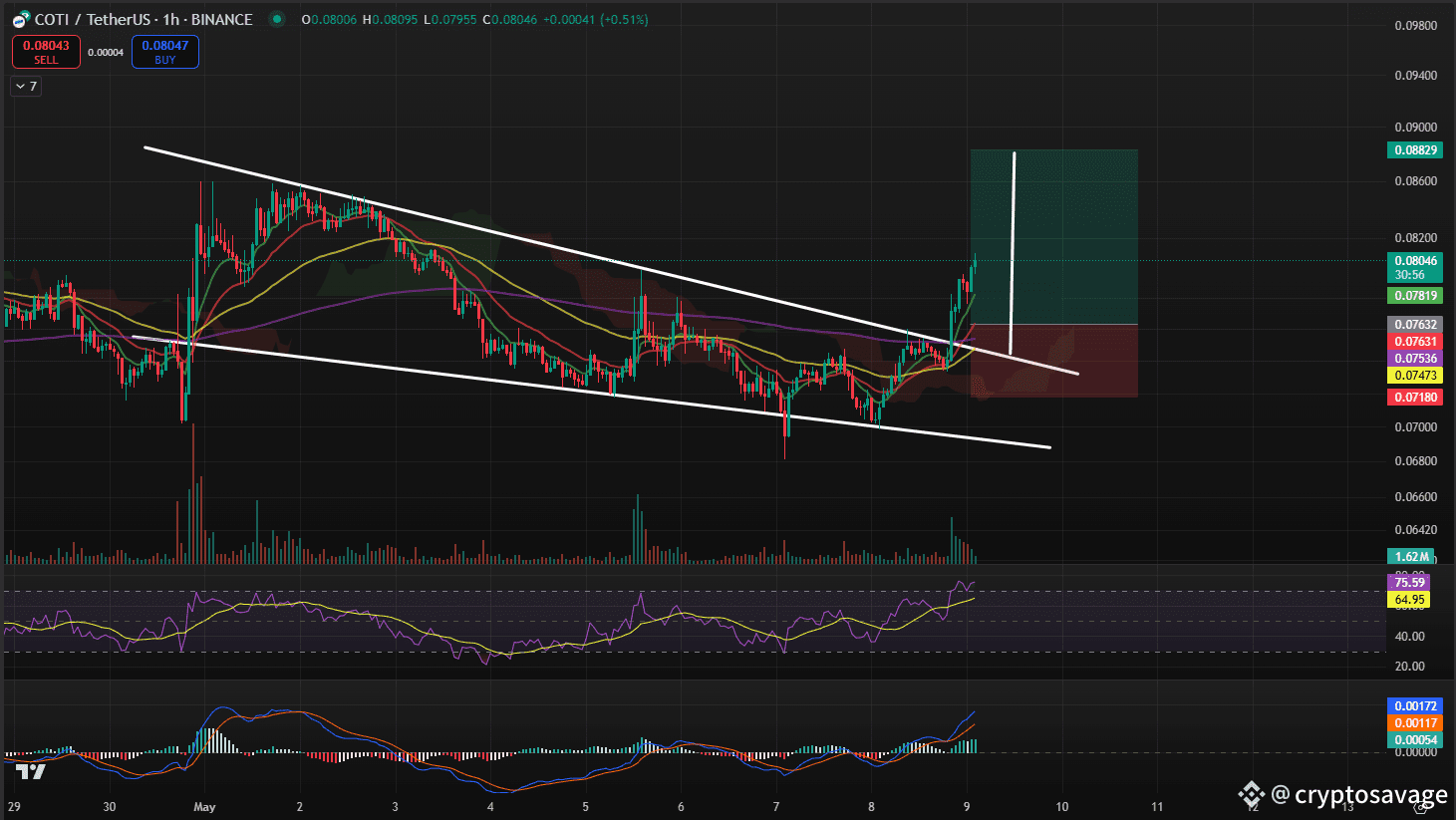This screenshot has width=1456, height=820.
Task: Collapse the indicator legend showing 7
Action: pos(26,87)
